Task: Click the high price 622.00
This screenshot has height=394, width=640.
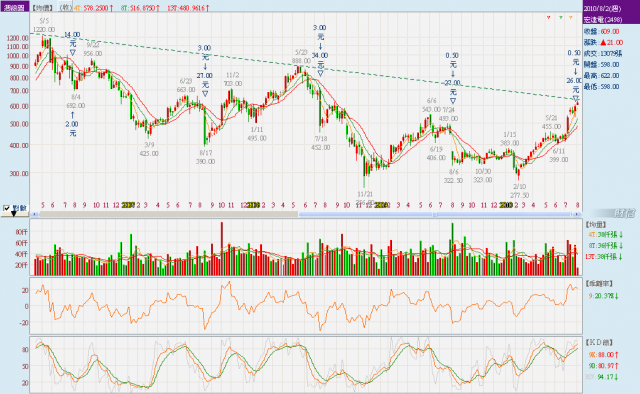Action: tap(609, 76)
